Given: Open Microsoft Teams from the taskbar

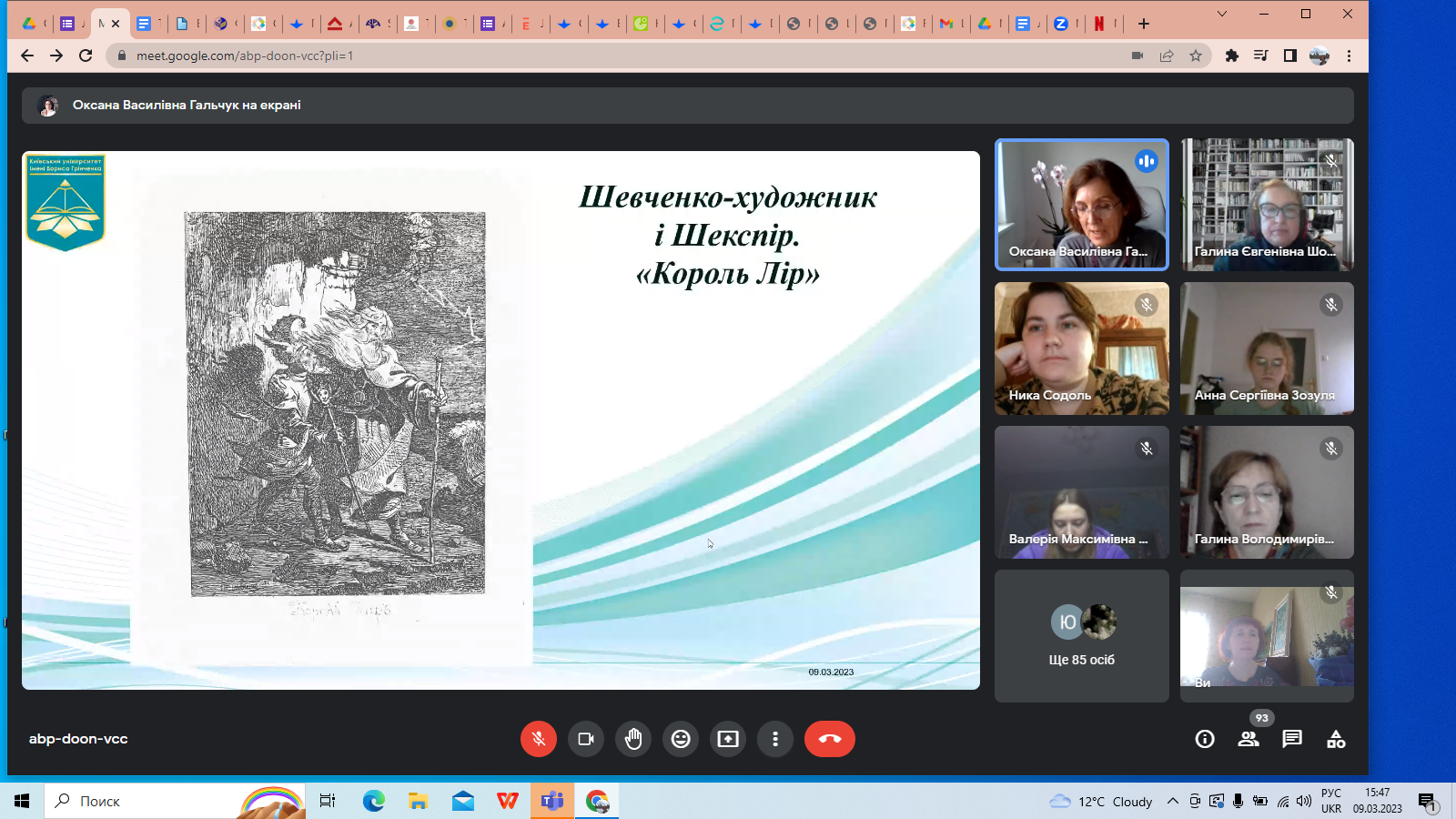Looking at the screenshot, I should [552, 801].
